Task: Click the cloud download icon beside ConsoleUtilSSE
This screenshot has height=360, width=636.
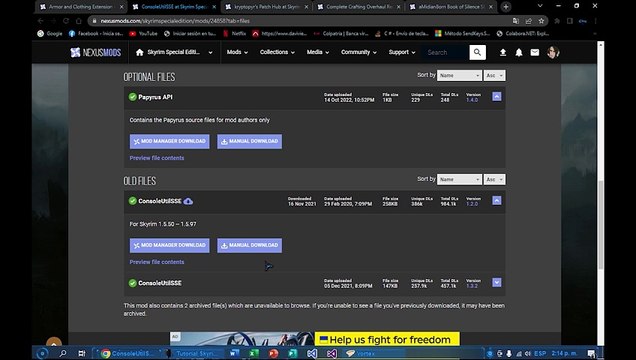Action: (188, 201)
